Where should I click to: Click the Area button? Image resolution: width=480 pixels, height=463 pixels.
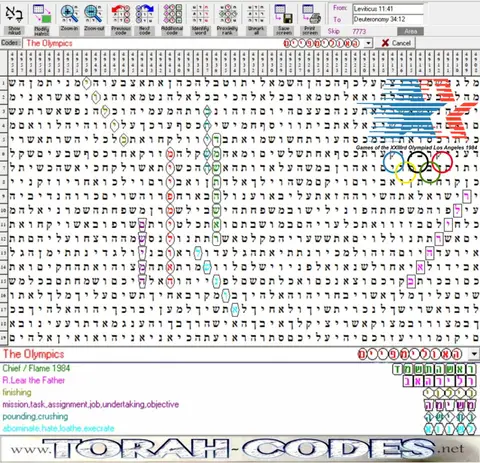click(x=410, y=31)
